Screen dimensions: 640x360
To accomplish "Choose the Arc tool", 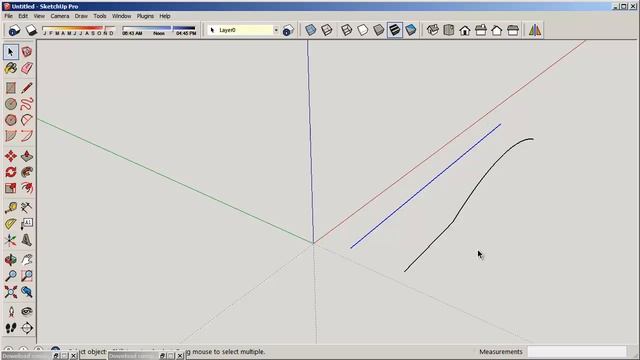I will click(x=27, y=120).
